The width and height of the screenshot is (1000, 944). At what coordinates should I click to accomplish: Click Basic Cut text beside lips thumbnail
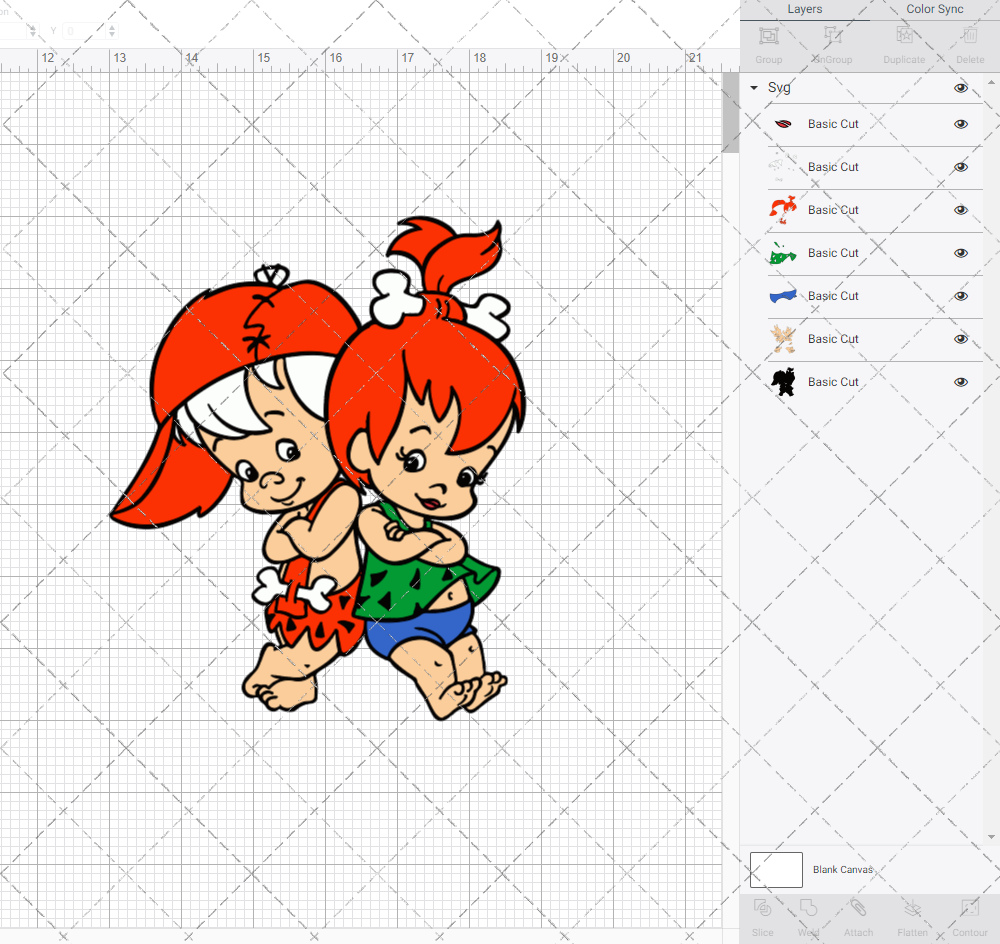(x=833, y=124)
